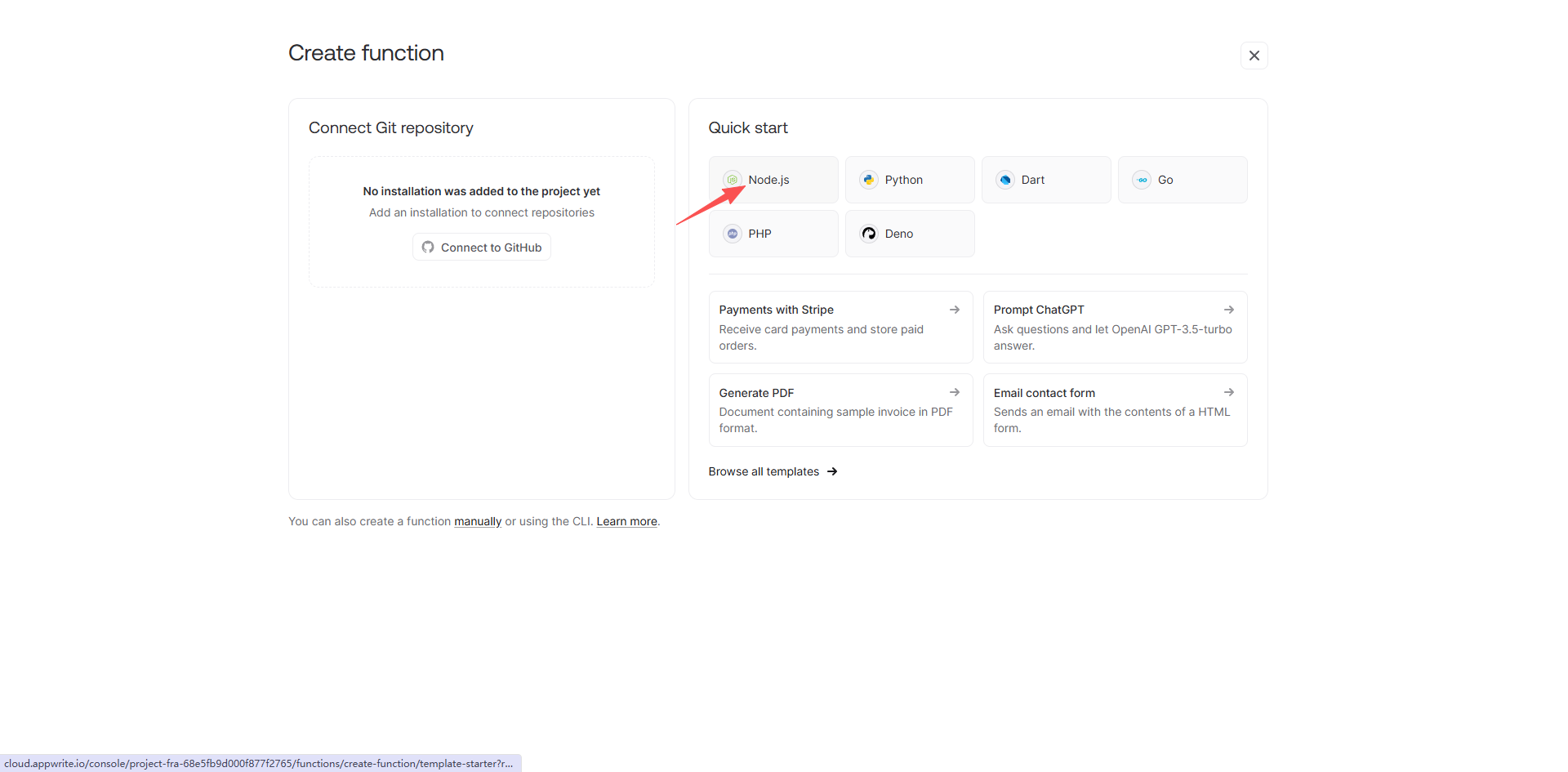Select the Email contact form description text
The width and height of the screenshot is (1568, 772).
point(1111,420)
